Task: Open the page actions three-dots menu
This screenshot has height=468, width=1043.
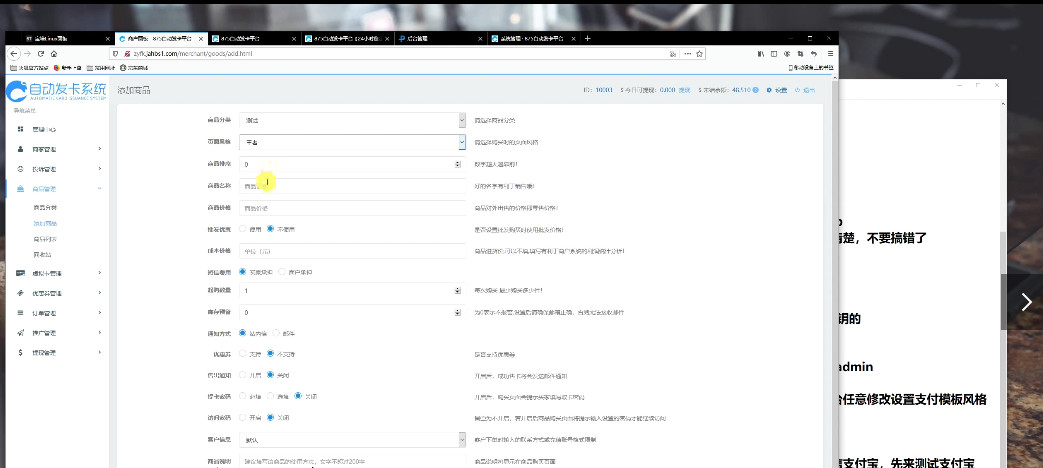Action: (x=687, y=54)
